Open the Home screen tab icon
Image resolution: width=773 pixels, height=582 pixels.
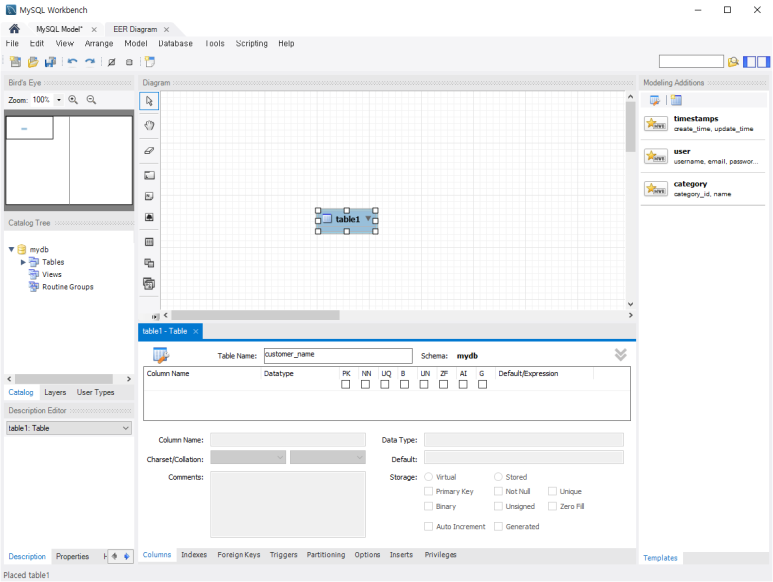click(x=14, y=29)
